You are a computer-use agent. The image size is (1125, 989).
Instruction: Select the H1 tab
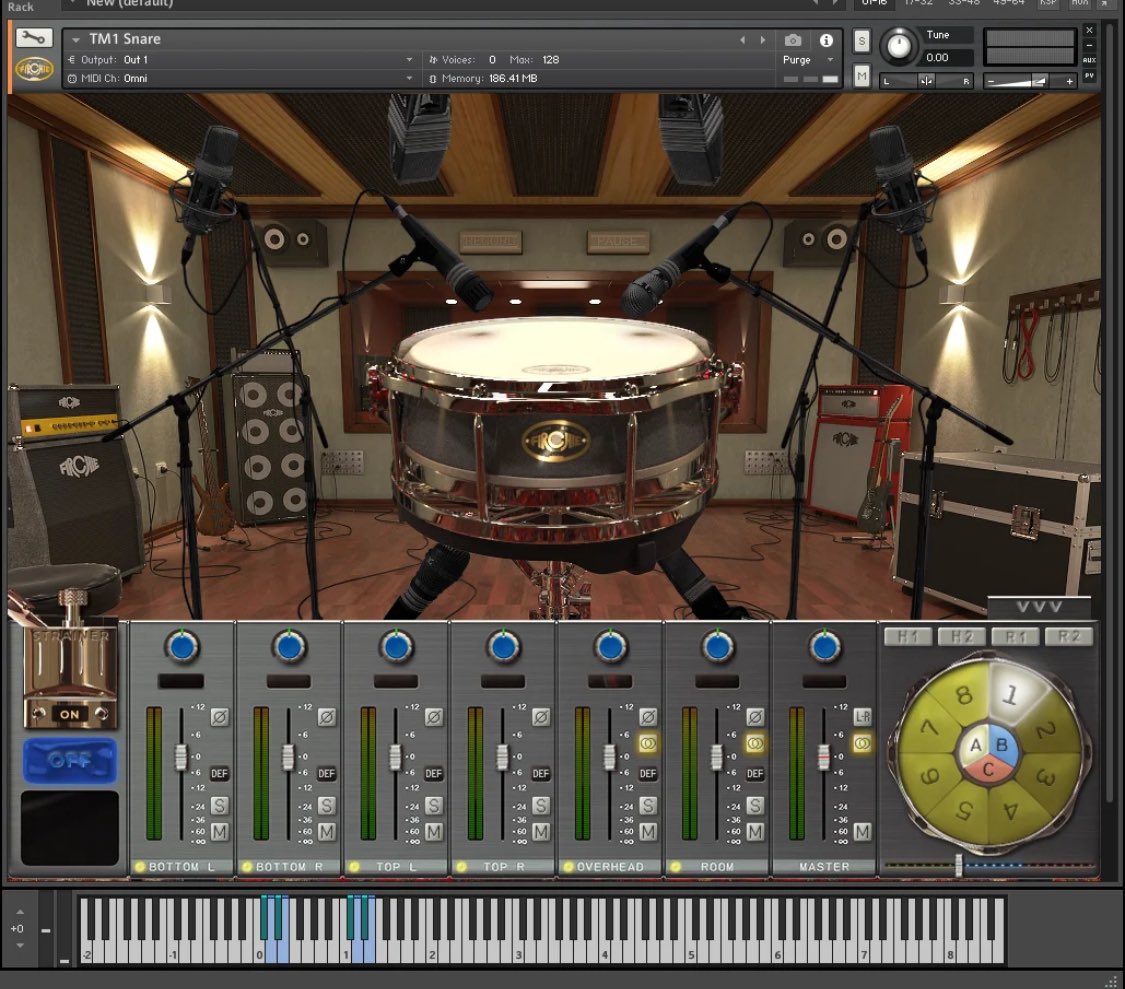[x=908, y=637]
